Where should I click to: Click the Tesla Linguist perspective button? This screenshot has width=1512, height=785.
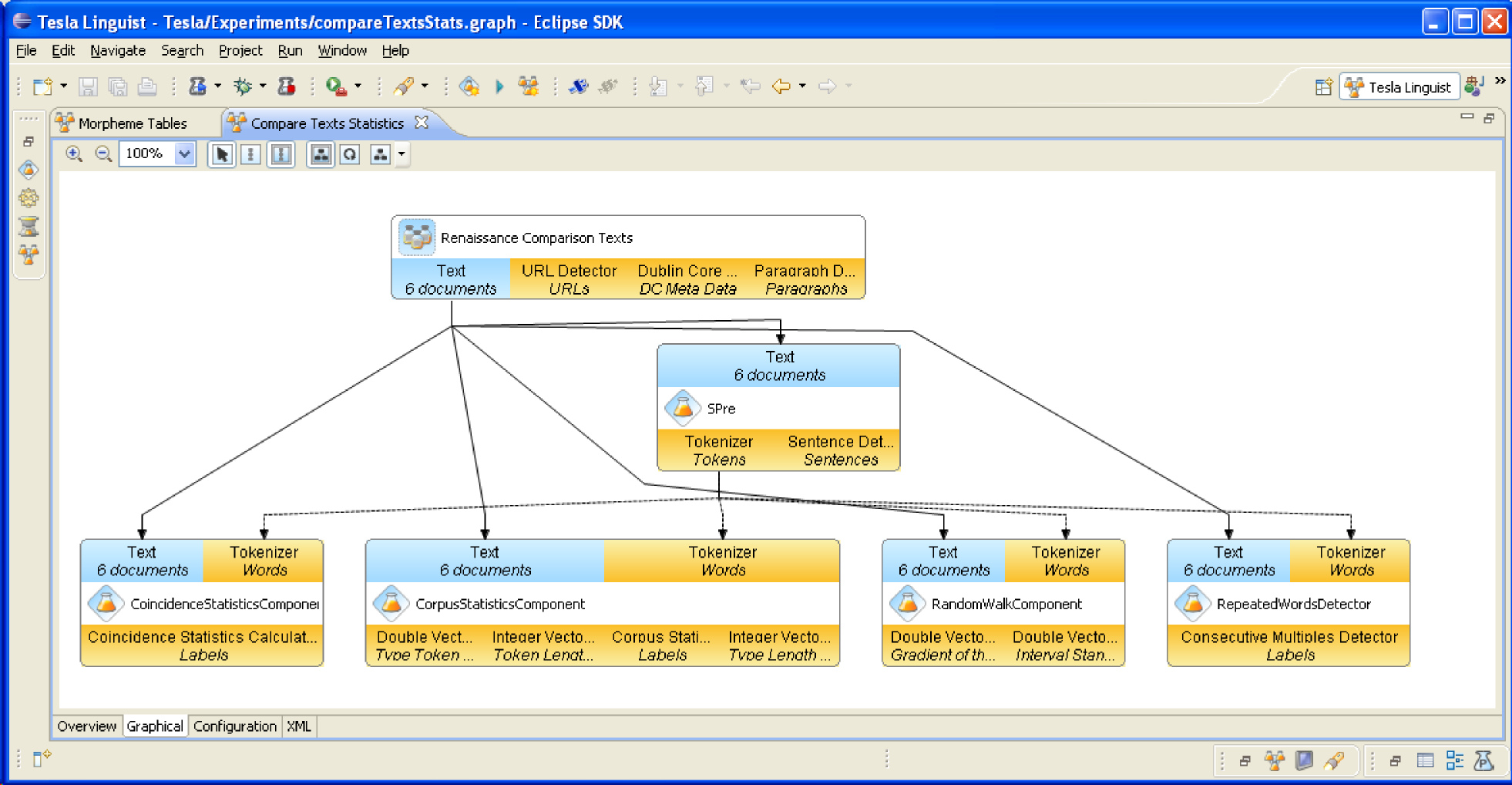tap(1399, 87)
